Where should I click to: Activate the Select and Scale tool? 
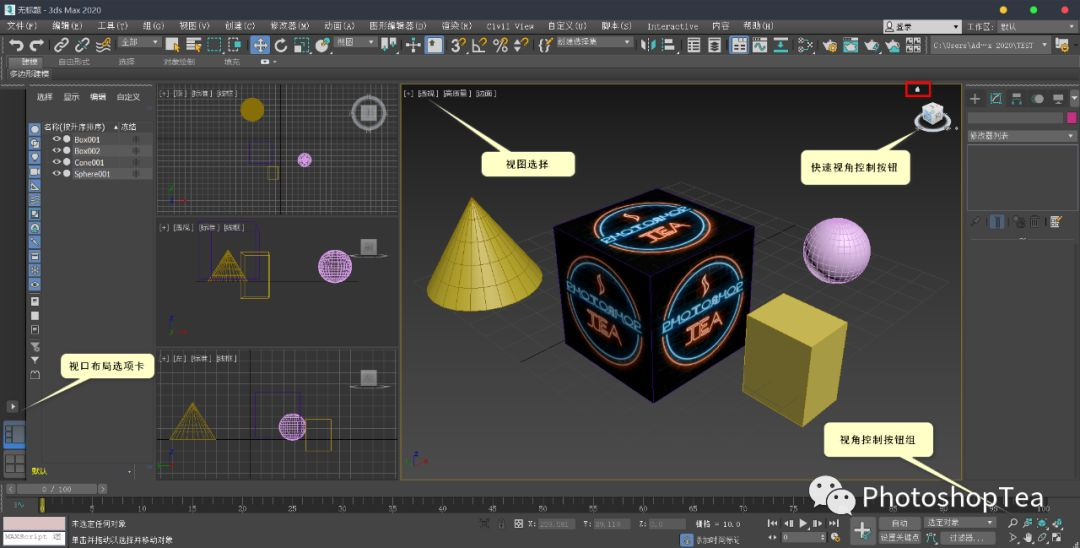tap(302, 45)
